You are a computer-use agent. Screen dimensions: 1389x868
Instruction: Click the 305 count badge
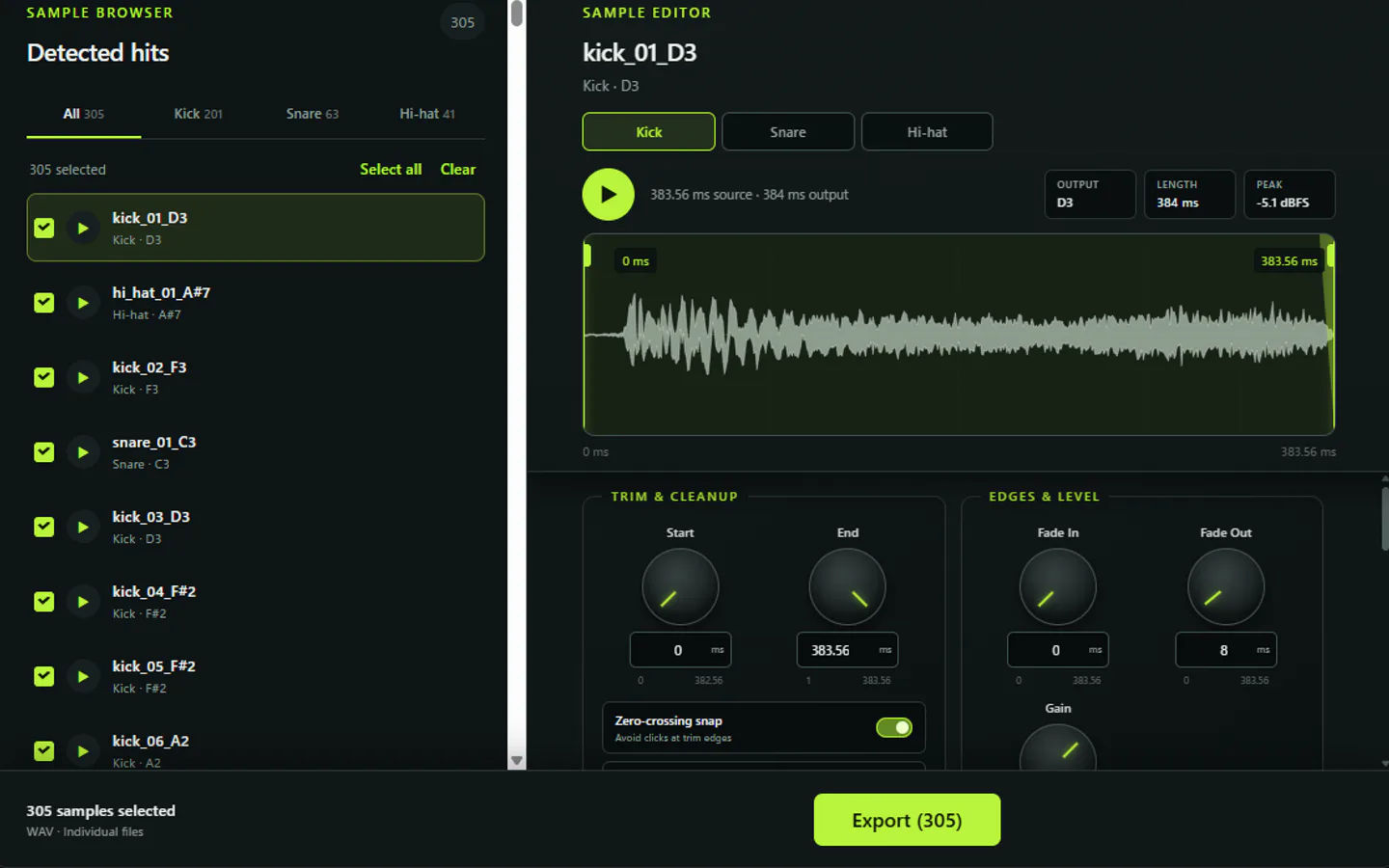[462, 22]
